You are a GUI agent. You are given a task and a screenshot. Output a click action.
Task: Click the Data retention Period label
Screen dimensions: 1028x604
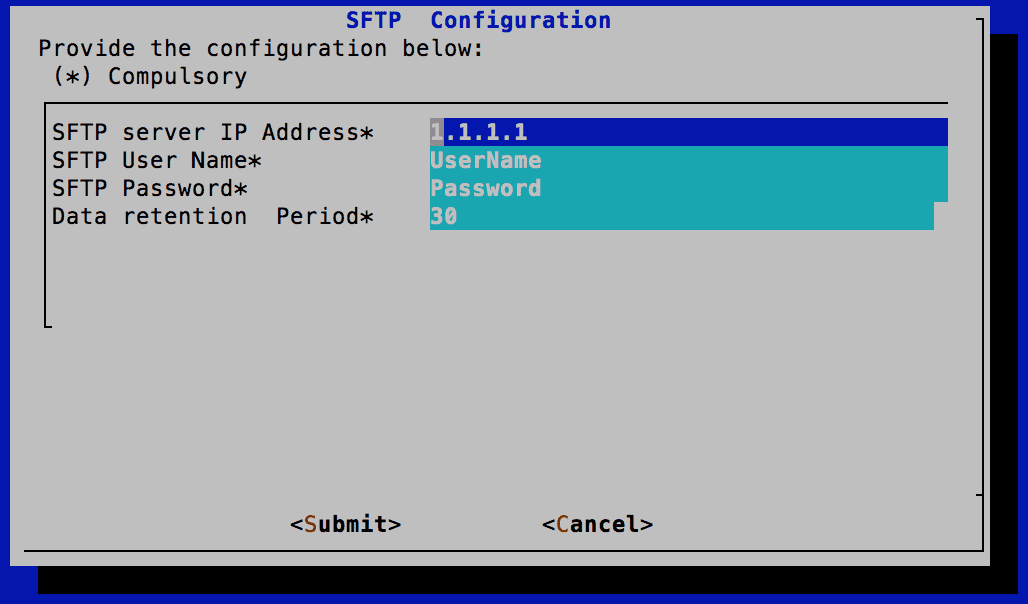coord(211,216)
